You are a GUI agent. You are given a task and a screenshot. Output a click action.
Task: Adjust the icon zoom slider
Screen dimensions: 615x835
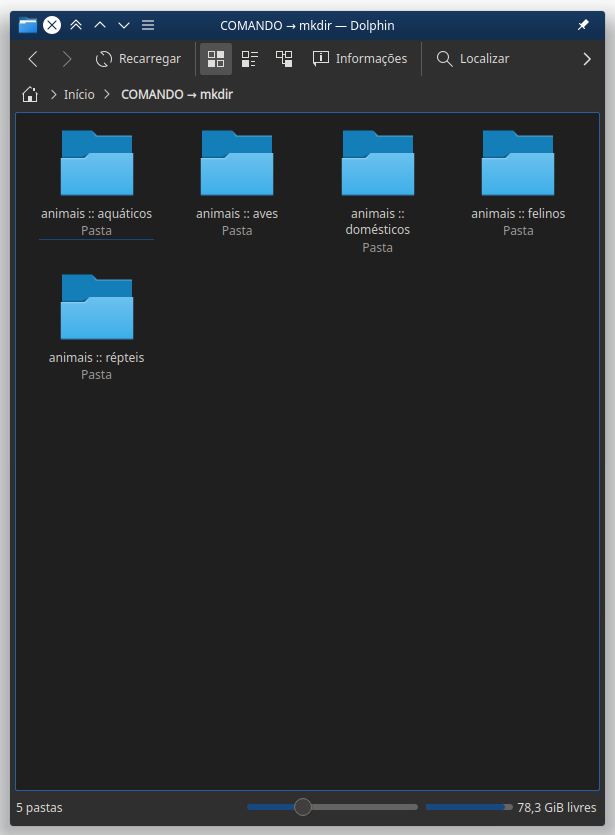coord(303,807)
